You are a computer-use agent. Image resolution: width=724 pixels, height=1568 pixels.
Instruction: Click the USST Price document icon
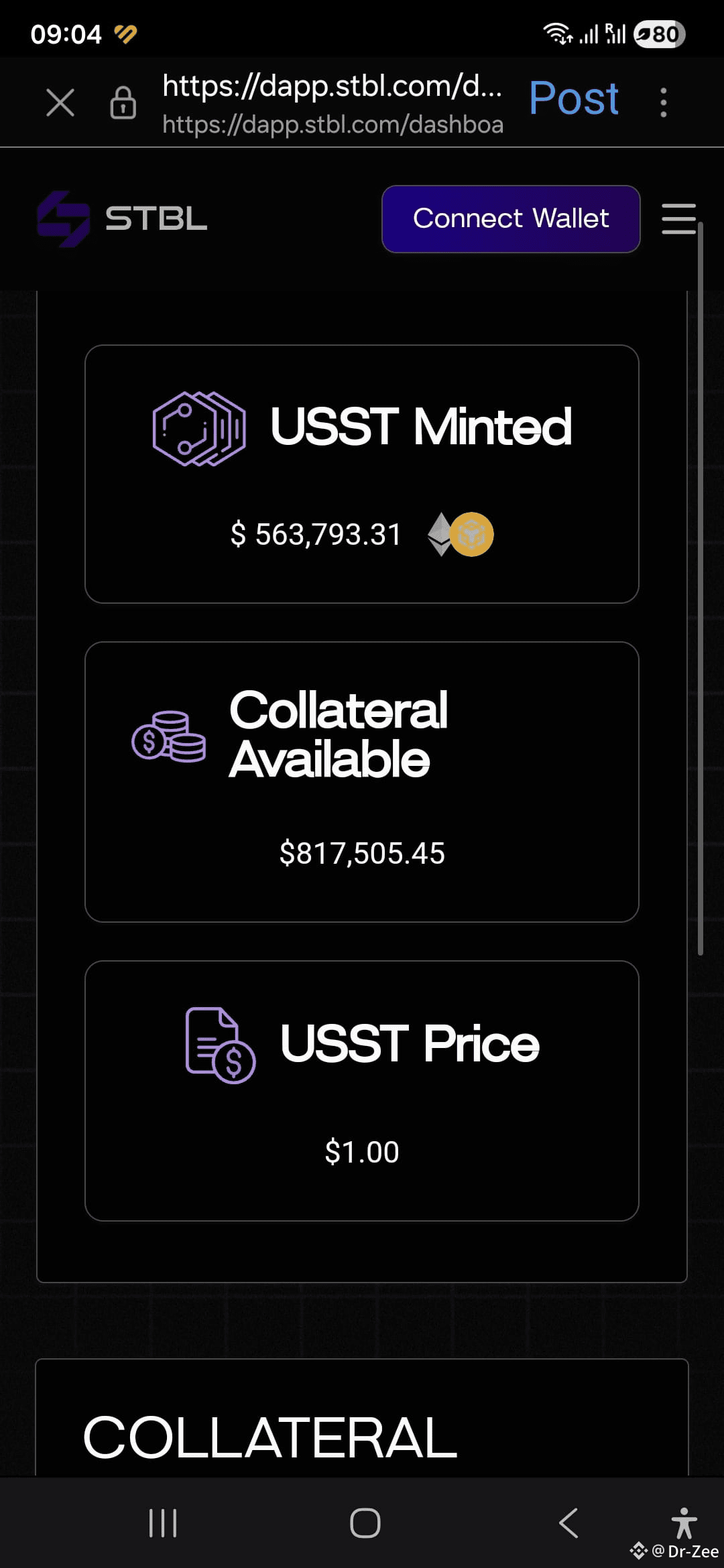(220, 1045)
